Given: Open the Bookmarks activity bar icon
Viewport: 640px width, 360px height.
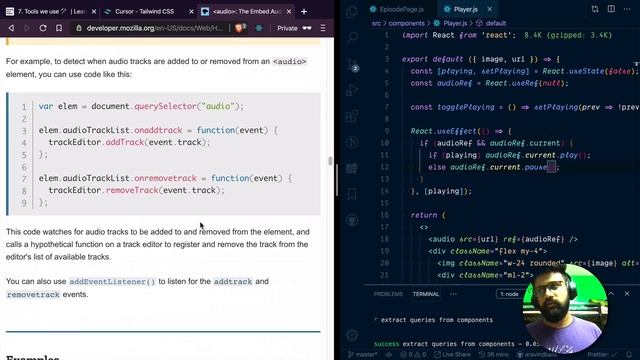Looking at the screenshot, I should tap(352, 194).
